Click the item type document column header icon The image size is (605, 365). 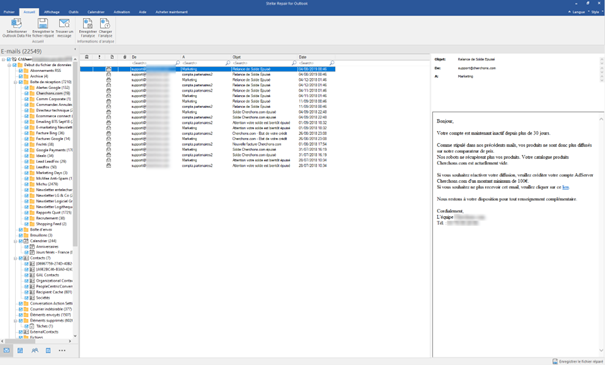pyautogui.click(x=112, y=57)
